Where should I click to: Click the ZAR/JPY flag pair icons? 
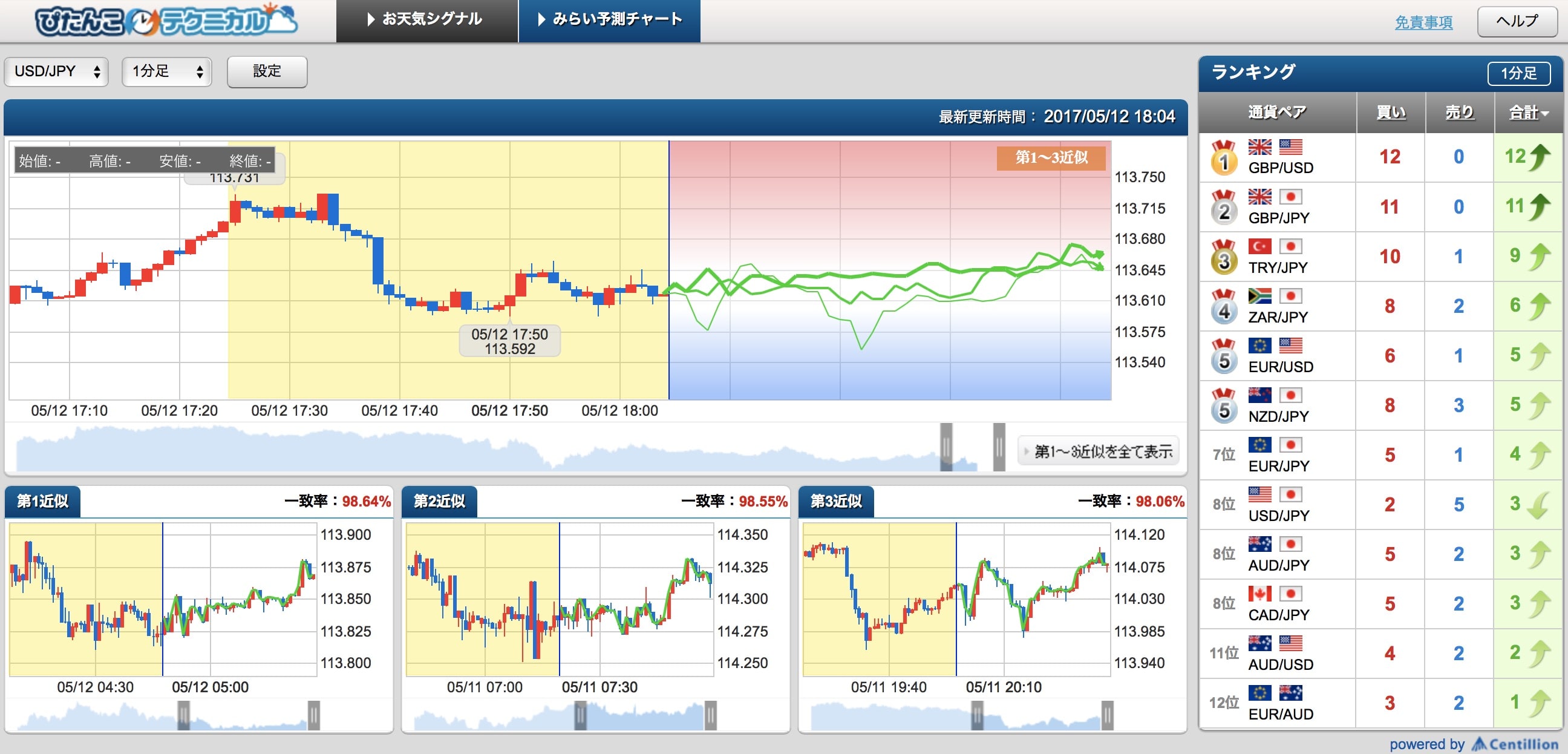[x=1275, y=296]
